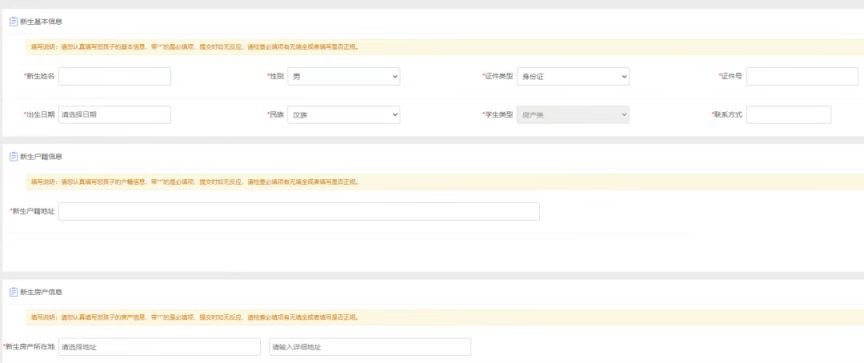Image resolution: width=864 pixels, height=363 pixels.
Task: Click the 请输入详细地址 input field
Action: pos(370,347)
